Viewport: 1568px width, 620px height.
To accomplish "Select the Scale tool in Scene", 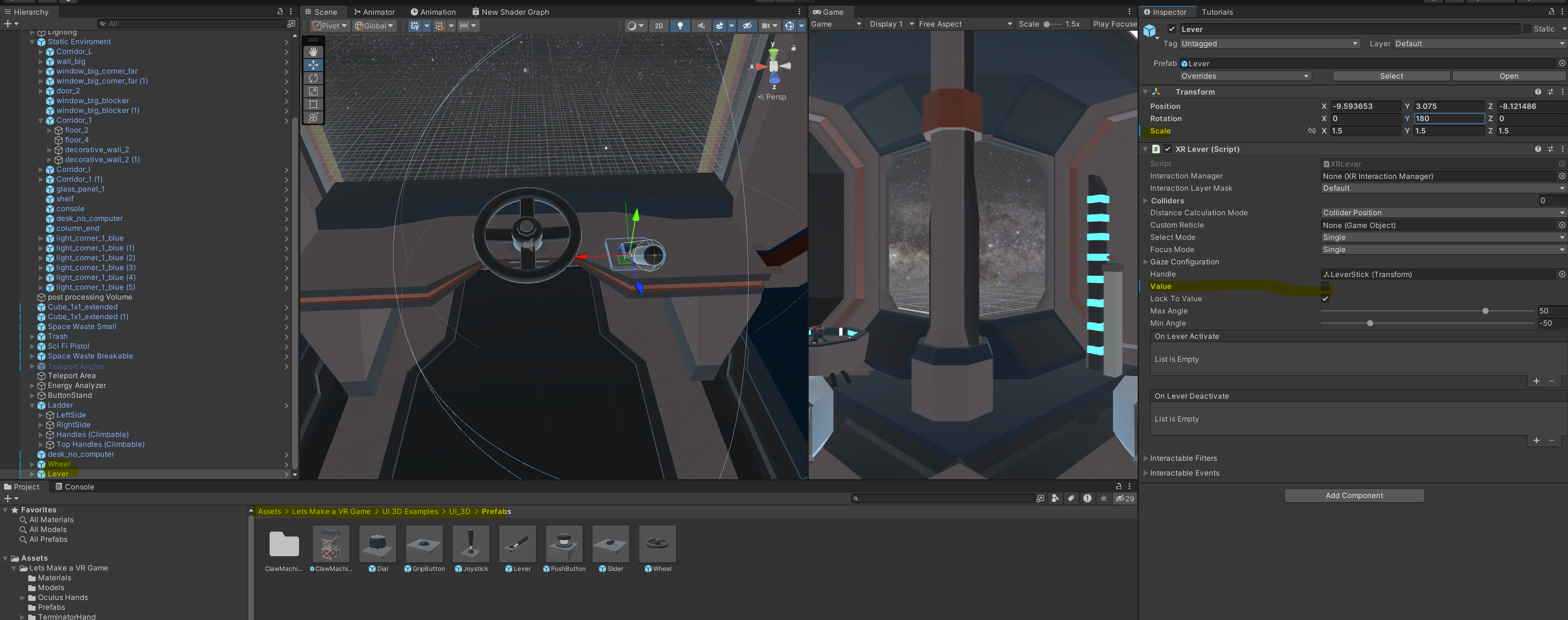I will (313, 91).
